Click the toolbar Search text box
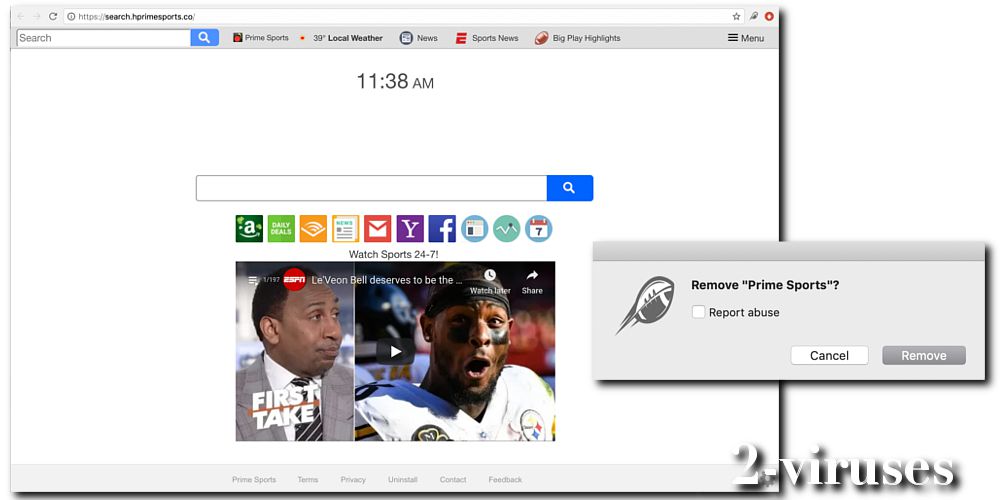 [104, 38]
